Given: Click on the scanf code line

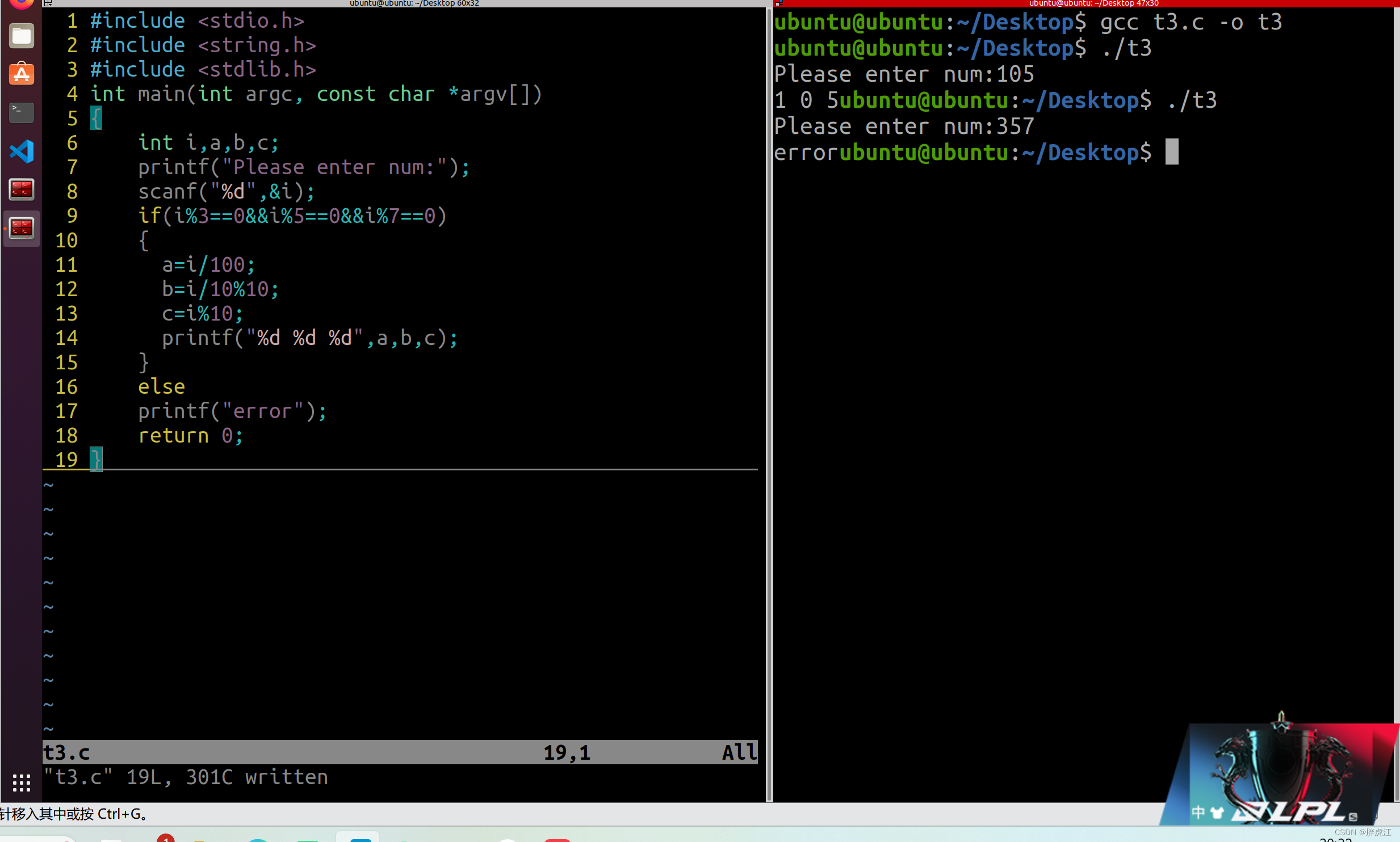Looking at the screenshot, I should point(226,192).
